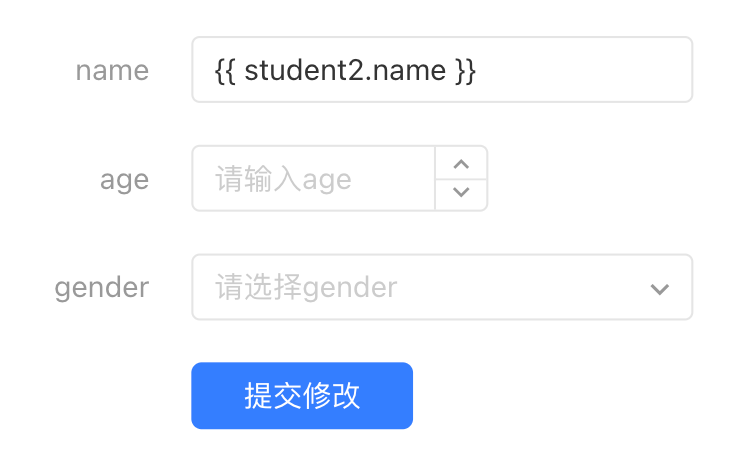Submit the form with 提交修改 button
The image size is (746, 470).
(302, 396)
